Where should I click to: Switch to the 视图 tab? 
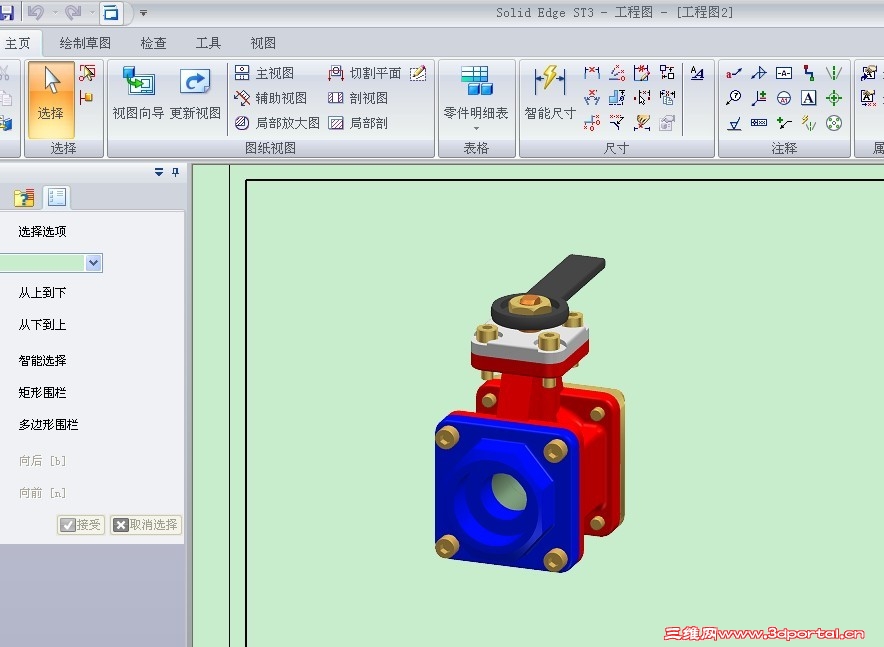click(263, 43)
